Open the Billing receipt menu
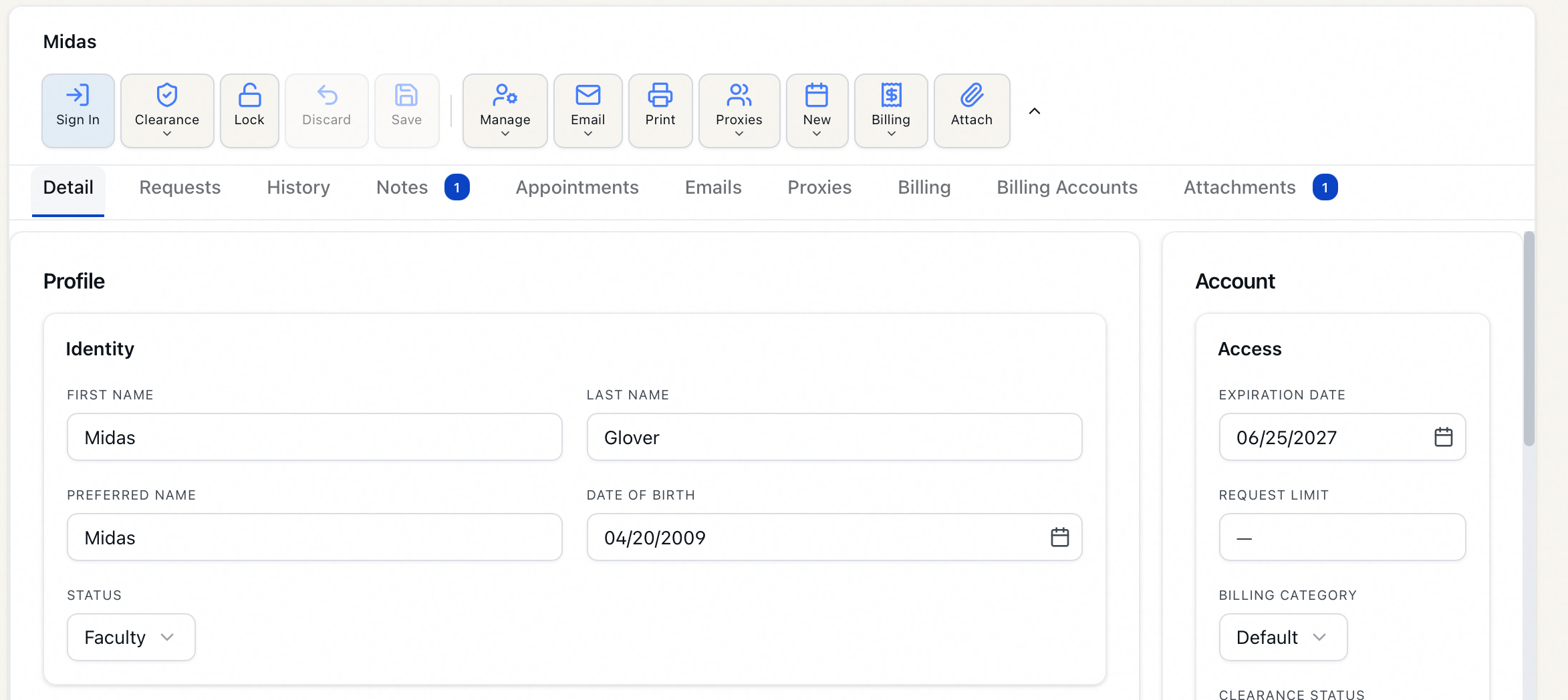Viewport: 1568px width, 700px height. [x=891, y=110]
